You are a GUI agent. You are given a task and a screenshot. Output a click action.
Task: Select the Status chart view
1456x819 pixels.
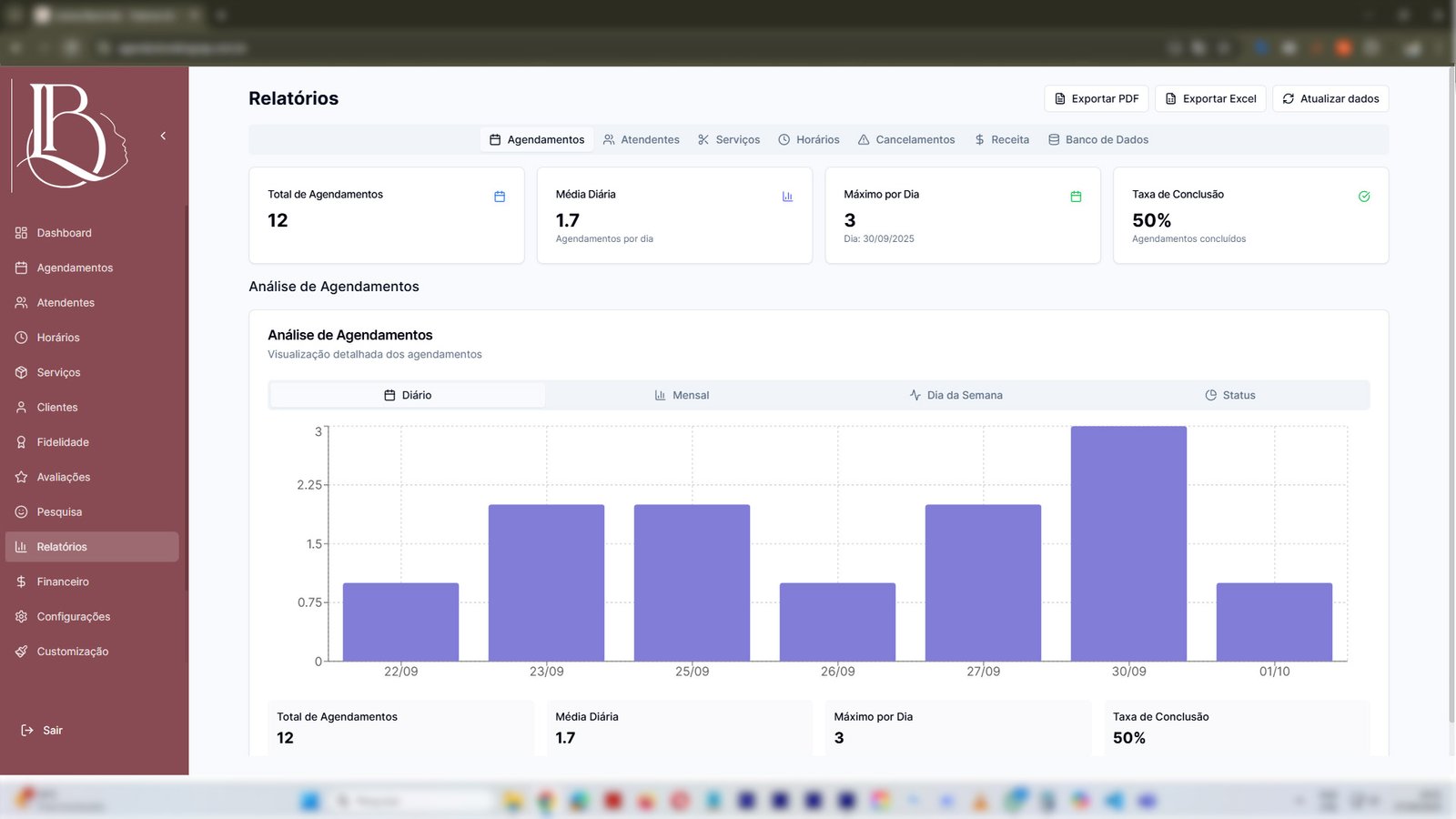tap(1229, 395)
